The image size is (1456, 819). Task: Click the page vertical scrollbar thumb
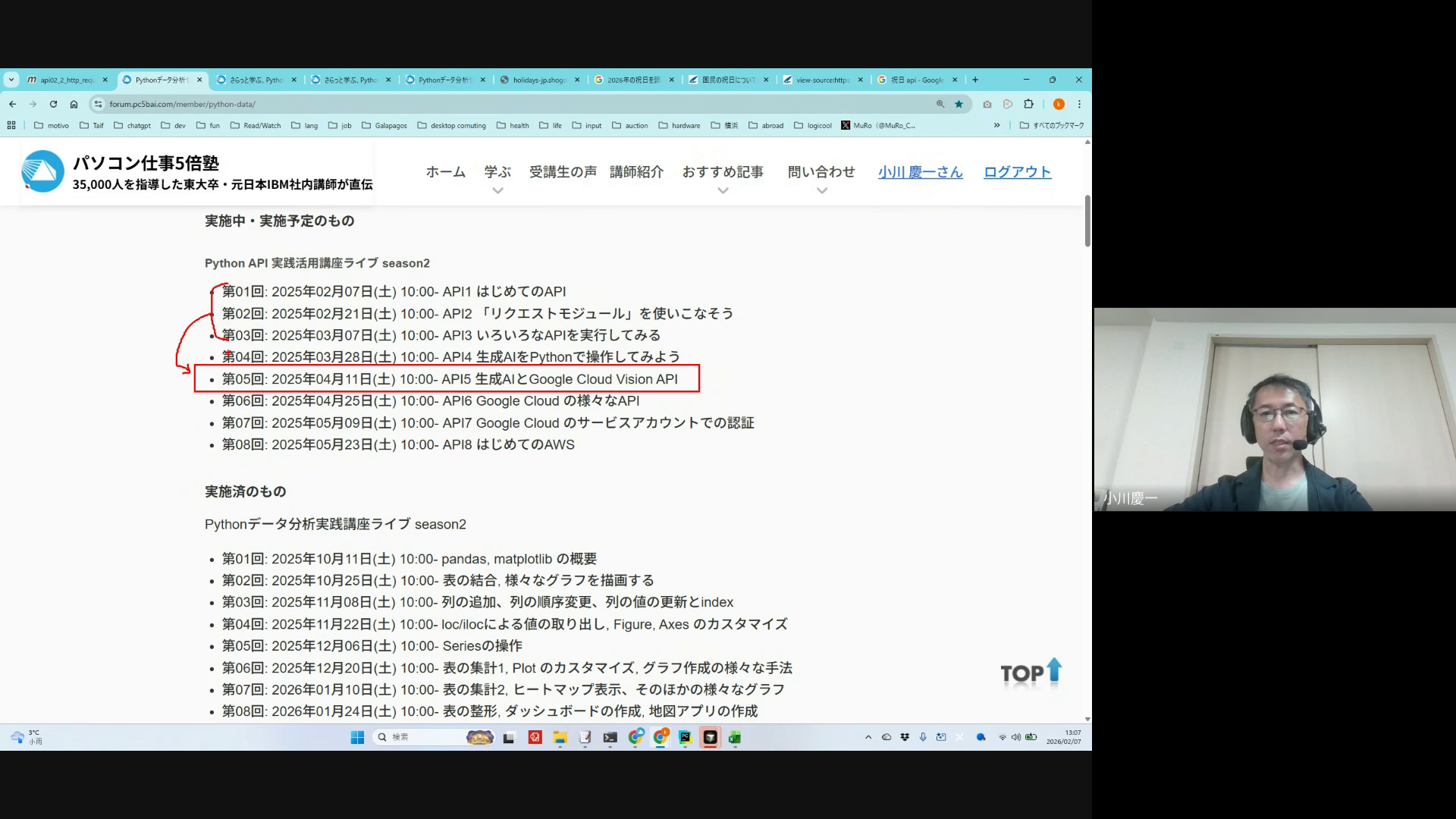[x=1087, y=220]
